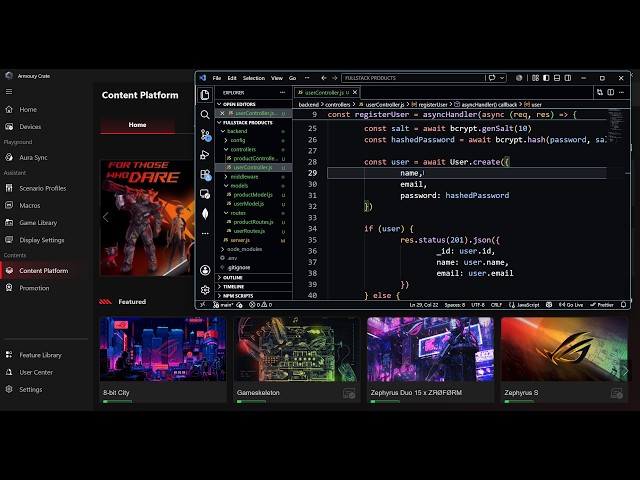Viewport: 640px width, 480px height.
Task: Open the Explorer view in VS Code
Action: 205,95
